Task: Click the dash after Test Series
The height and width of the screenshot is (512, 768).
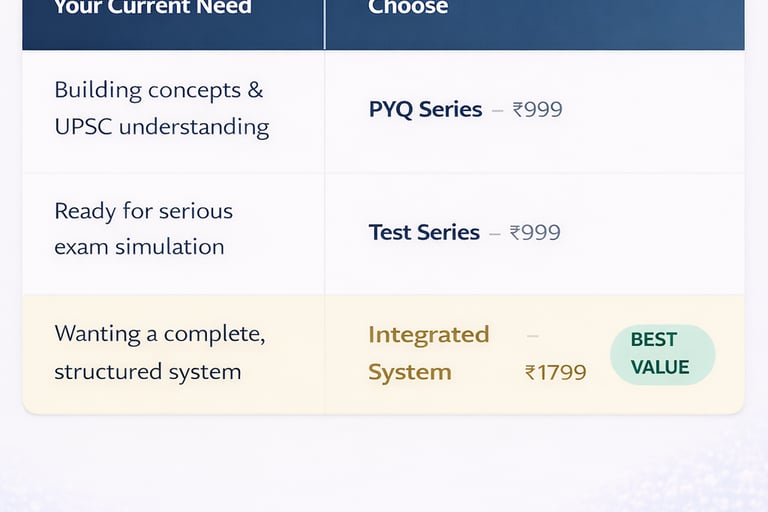Action: [494, 233]
